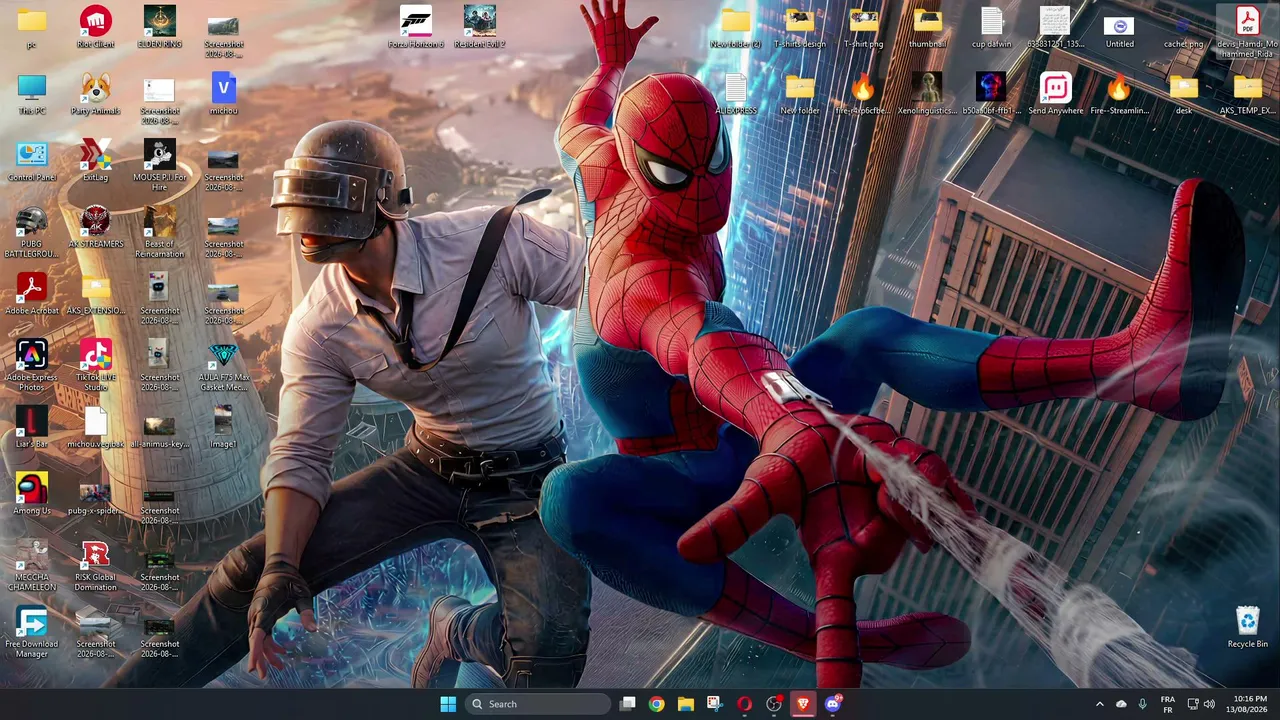Select the TikTok LIVE Studio shortcut

95,366
